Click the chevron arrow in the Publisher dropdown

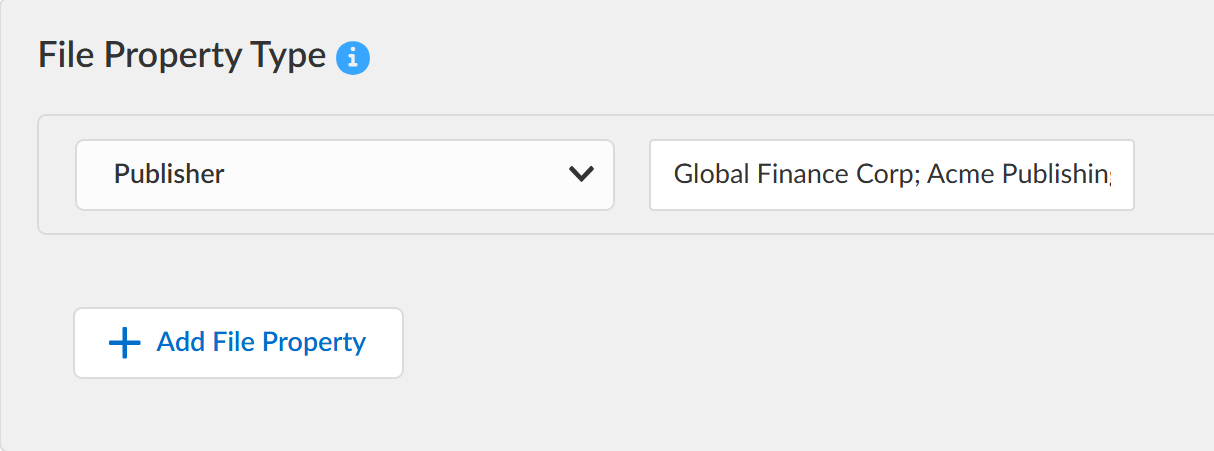581,174
